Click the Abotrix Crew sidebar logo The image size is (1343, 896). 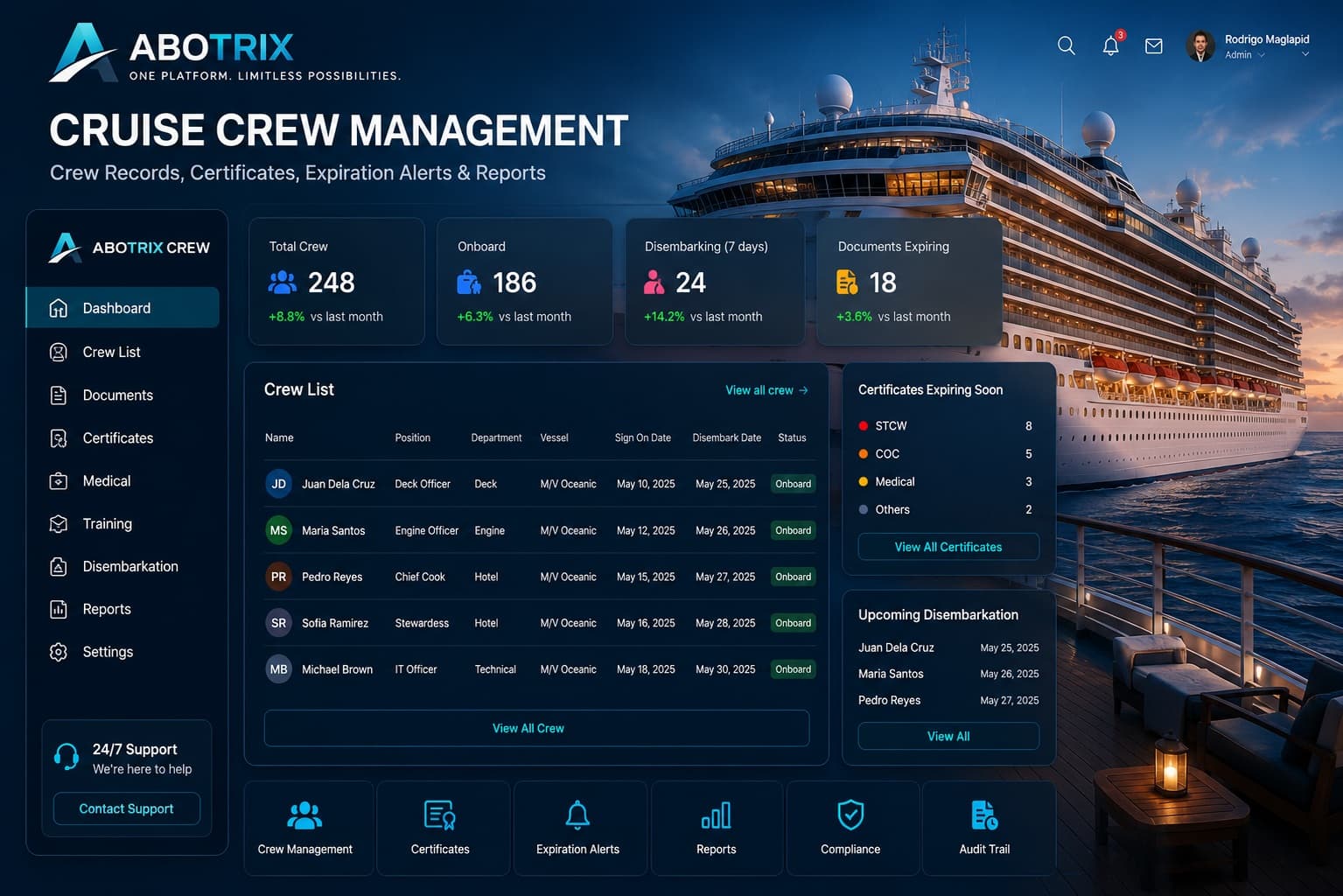(x=129, y=248)
